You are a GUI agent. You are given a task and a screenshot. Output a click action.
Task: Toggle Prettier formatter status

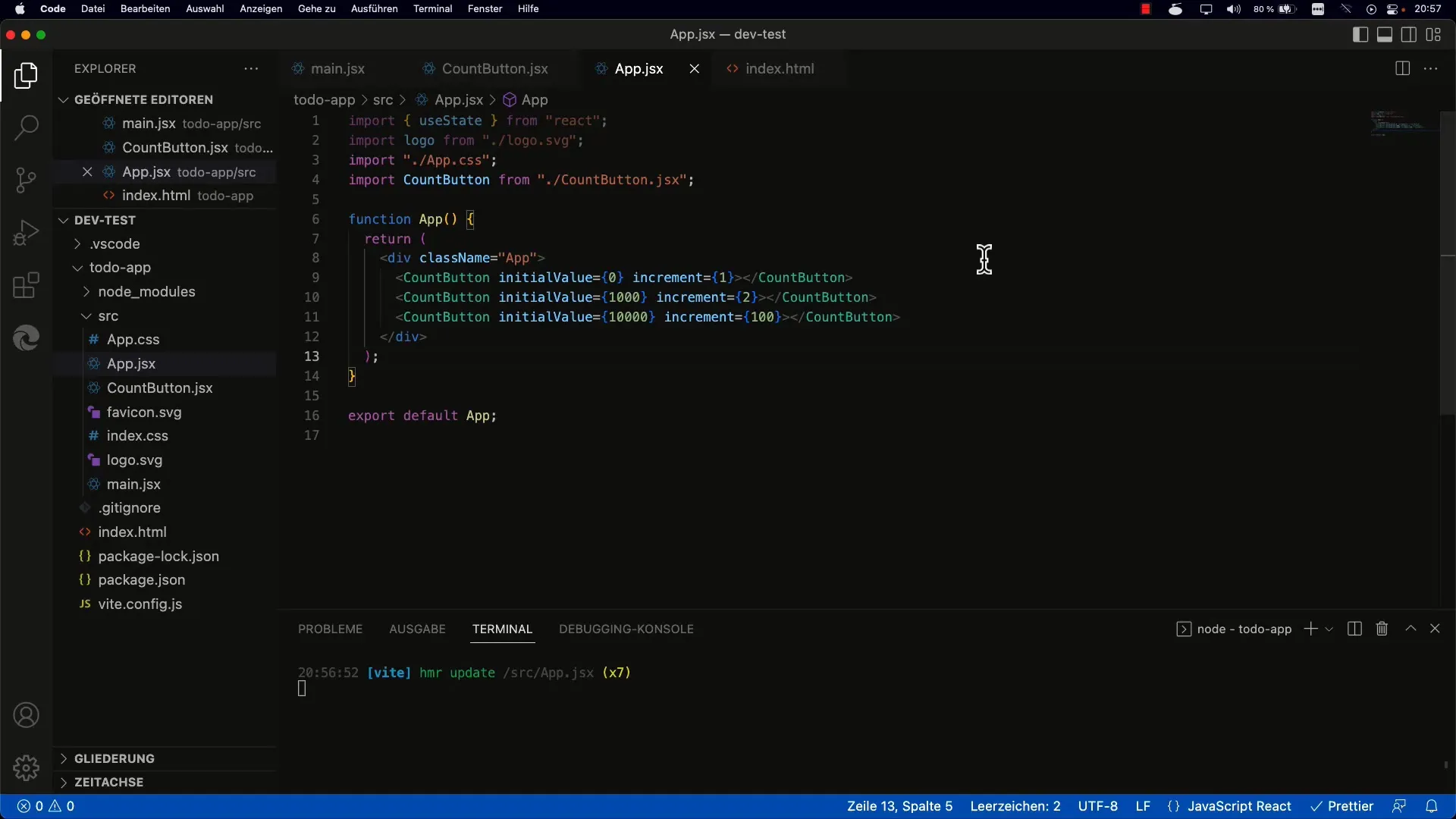(x=1342, y=806)
